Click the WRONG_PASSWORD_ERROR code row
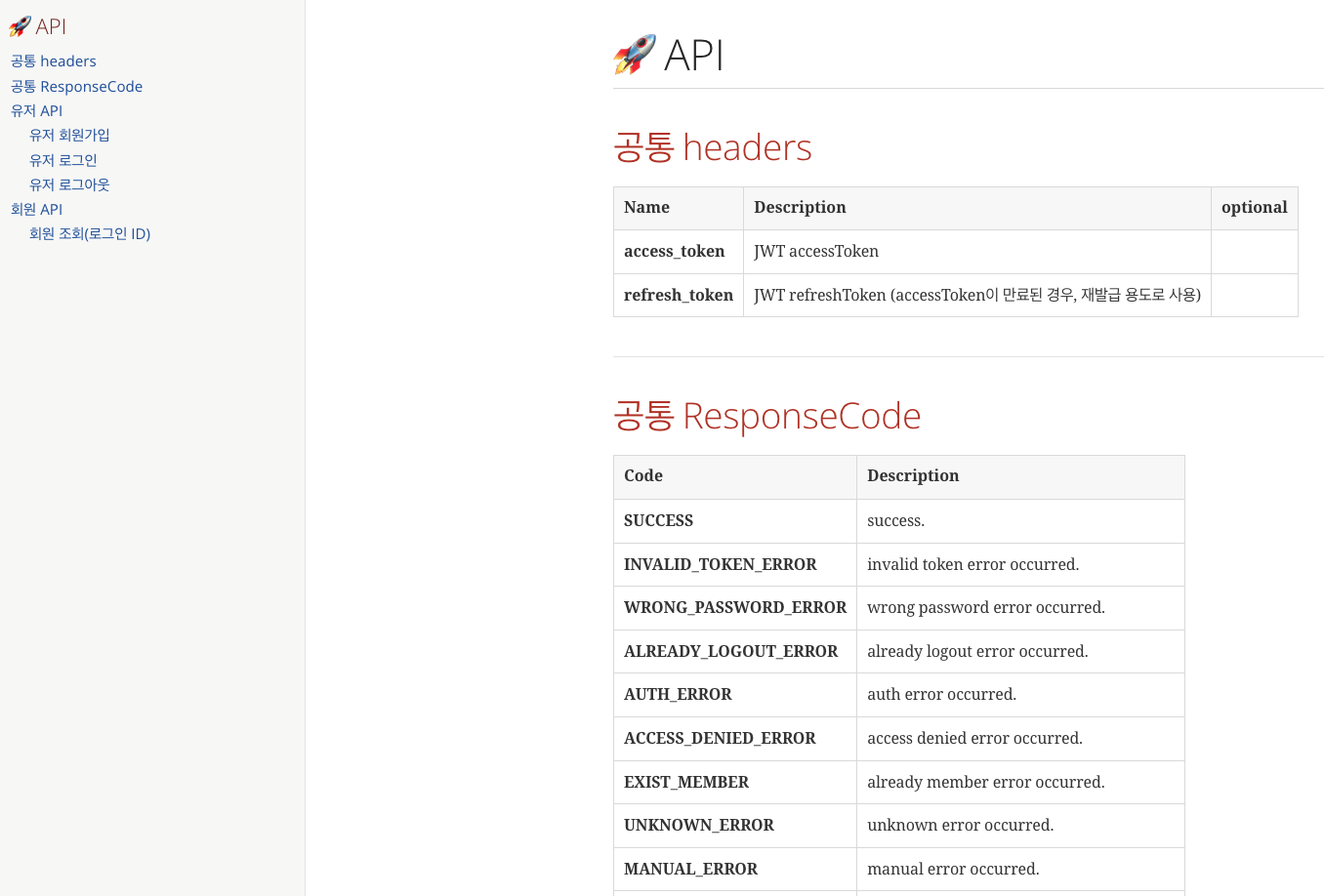Screen dimensions: 1324x896 tap(734, 608)
